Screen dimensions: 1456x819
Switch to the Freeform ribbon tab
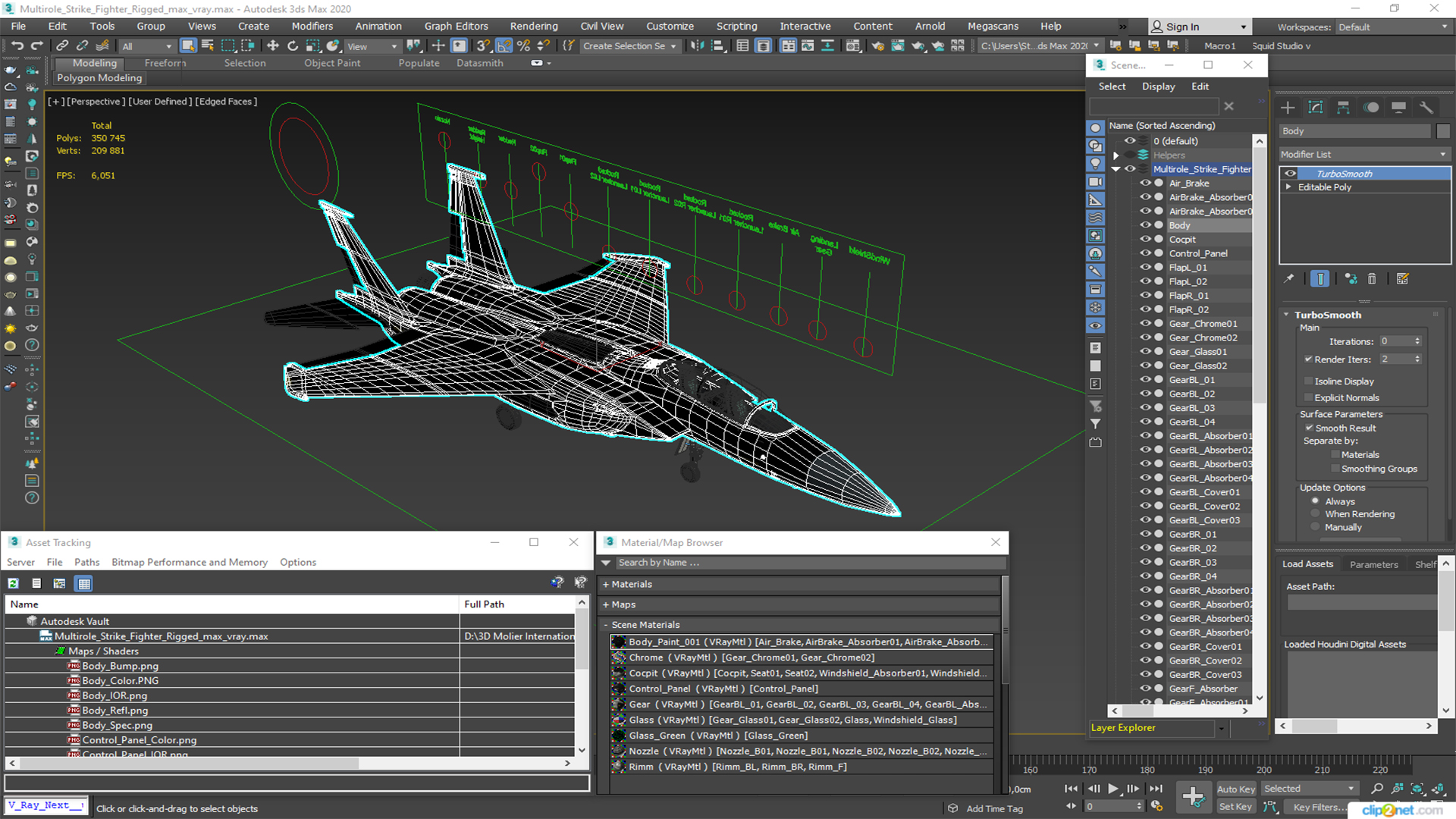pos(165,63)
